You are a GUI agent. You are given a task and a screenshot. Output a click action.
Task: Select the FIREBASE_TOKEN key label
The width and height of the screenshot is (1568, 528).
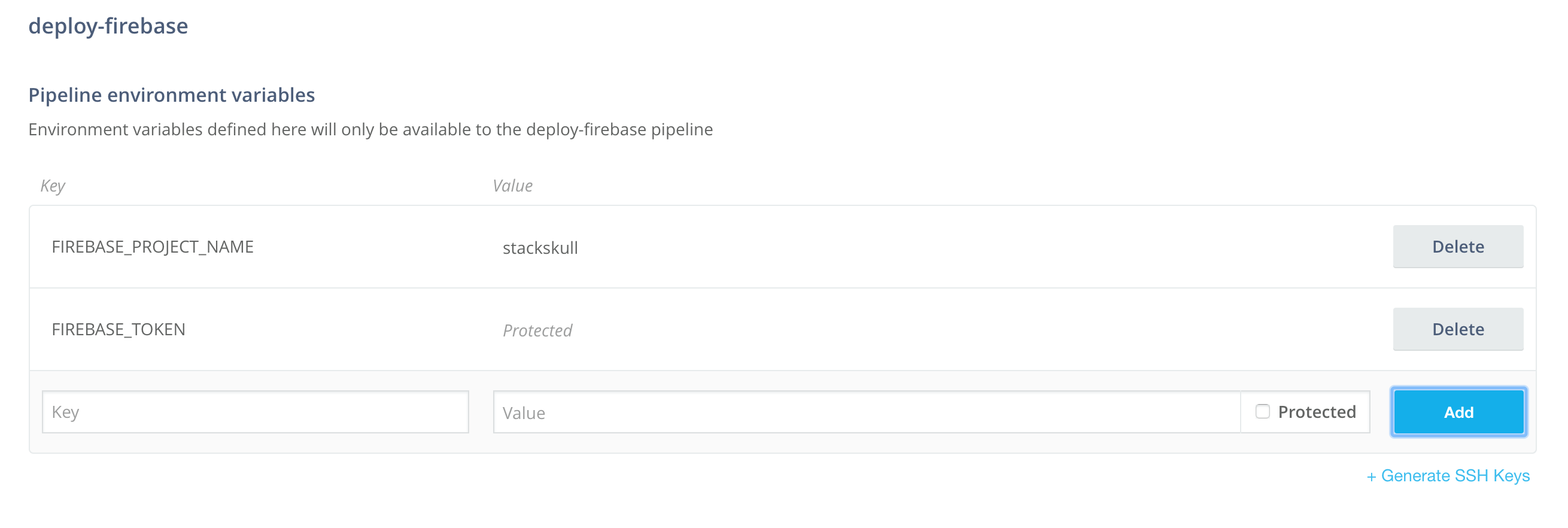tap(118, 329)
